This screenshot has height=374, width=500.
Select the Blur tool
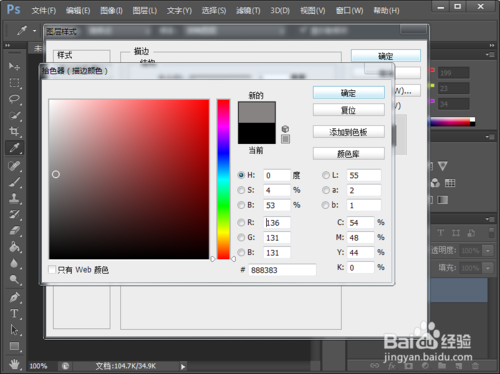click(14, 263)
